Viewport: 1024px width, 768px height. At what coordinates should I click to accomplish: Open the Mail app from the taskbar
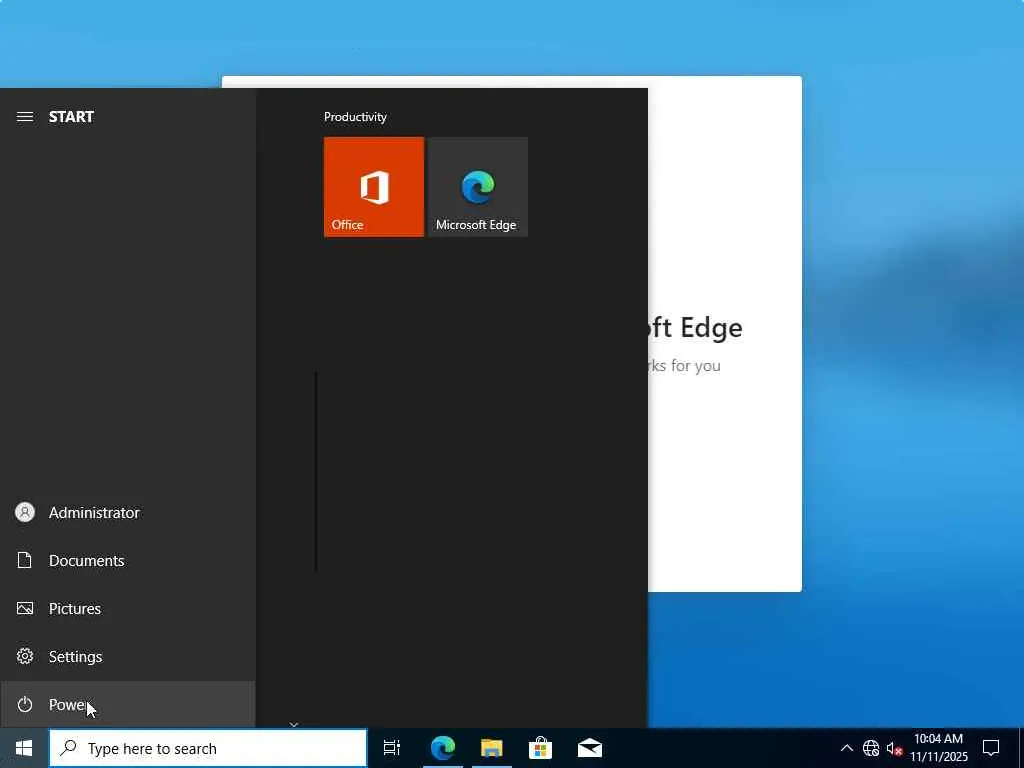(590, 748)
